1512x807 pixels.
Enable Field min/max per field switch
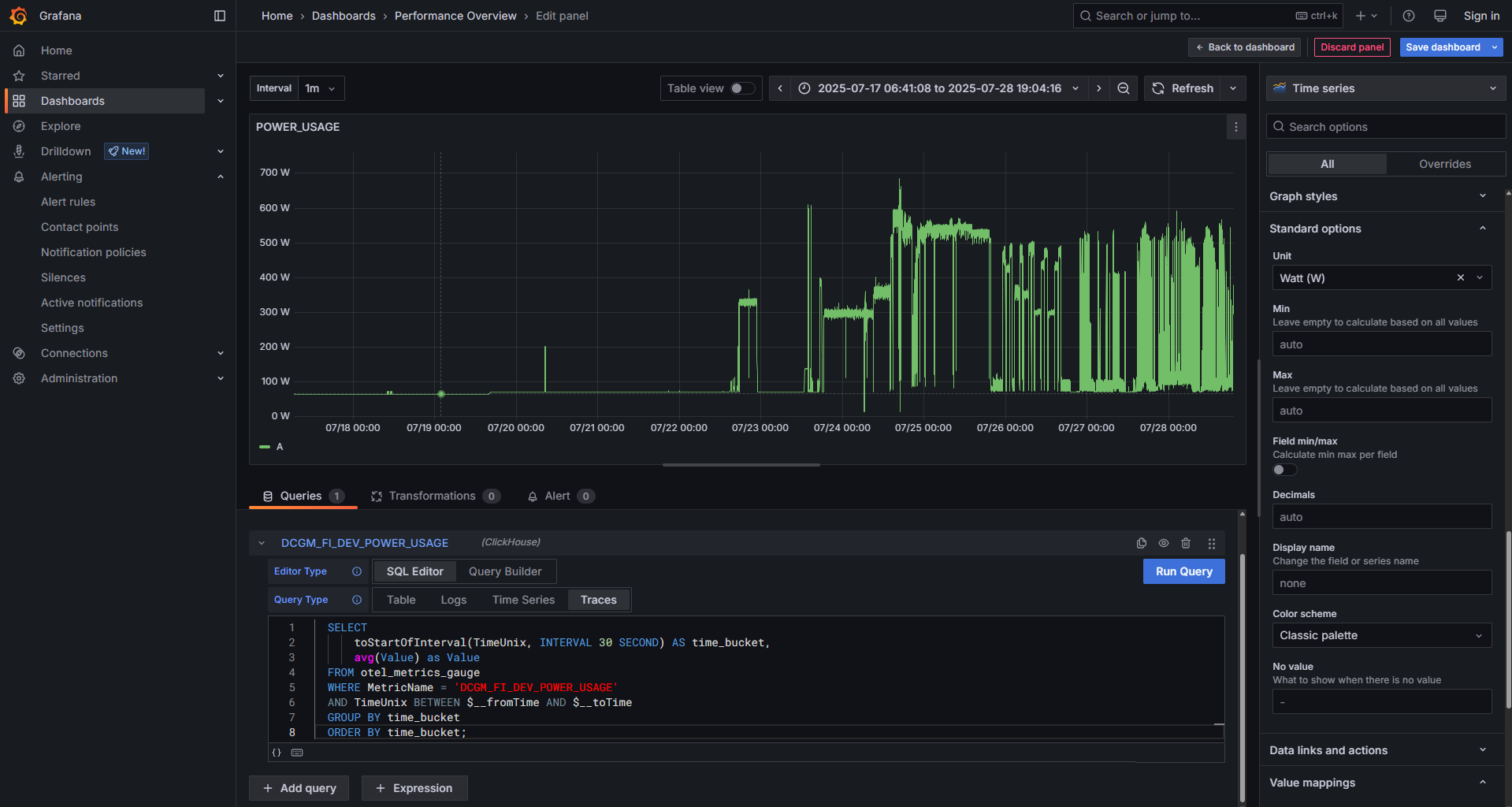1284,470
